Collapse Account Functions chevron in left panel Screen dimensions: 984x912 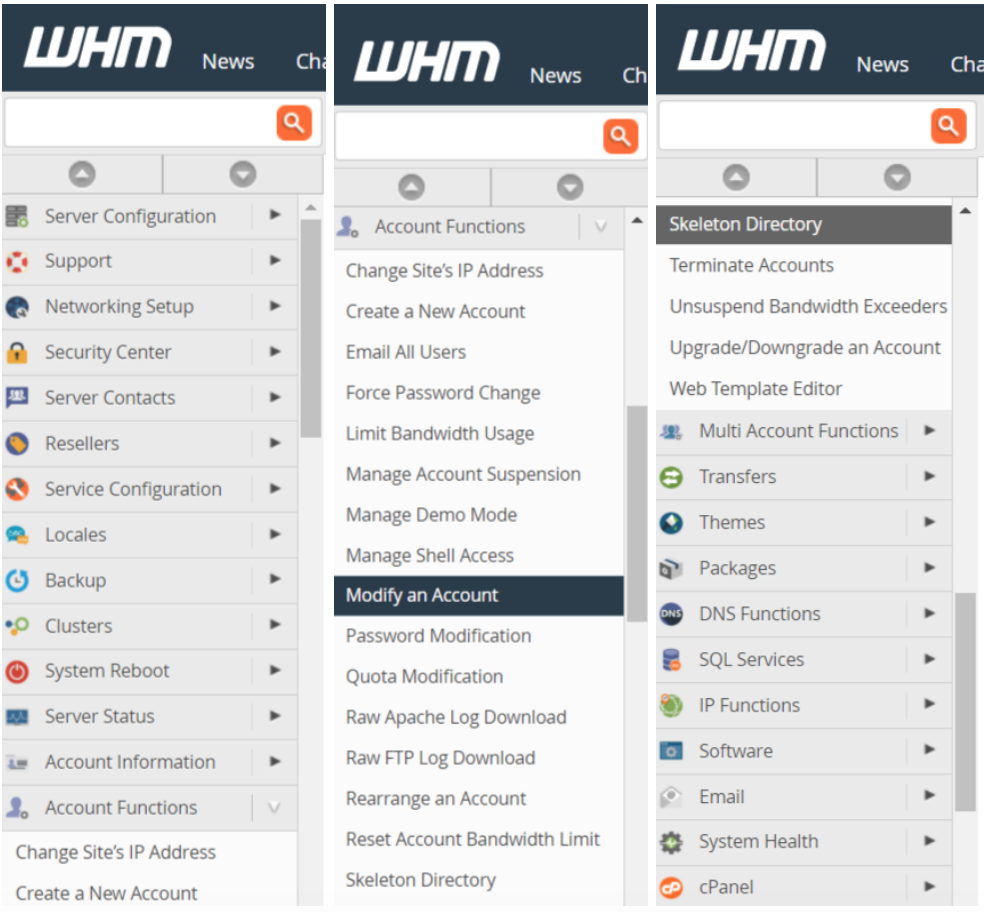click(x=274, y=807)
